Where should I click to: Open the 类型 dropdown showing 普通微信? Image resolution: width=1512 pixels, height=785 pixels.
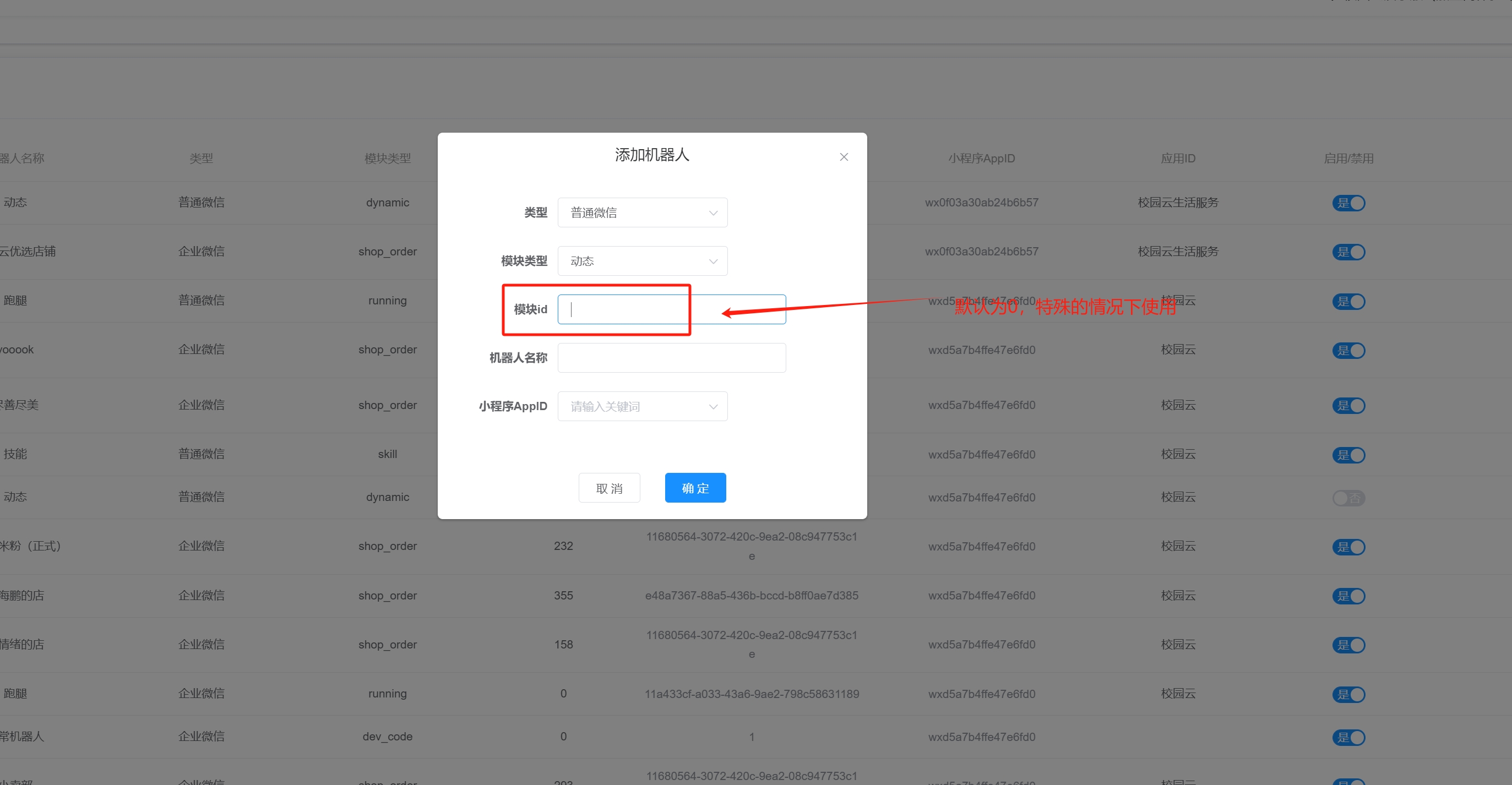point(642,212)
